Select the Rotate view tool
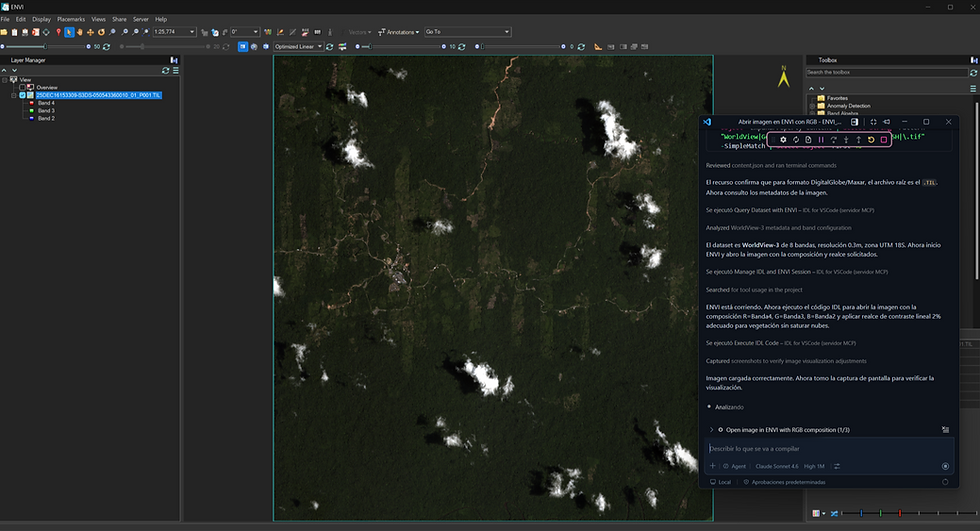980x531 pixels. click(x=101, y=32)
